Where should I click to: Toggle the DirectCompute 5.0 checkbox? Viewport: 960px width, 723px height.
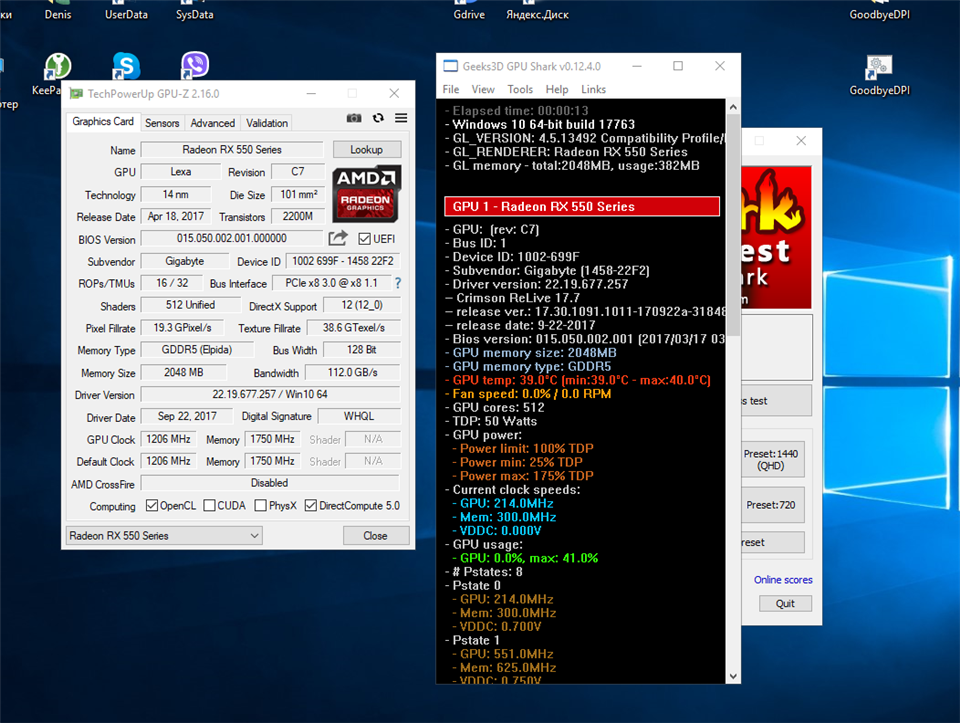point(311,506)
